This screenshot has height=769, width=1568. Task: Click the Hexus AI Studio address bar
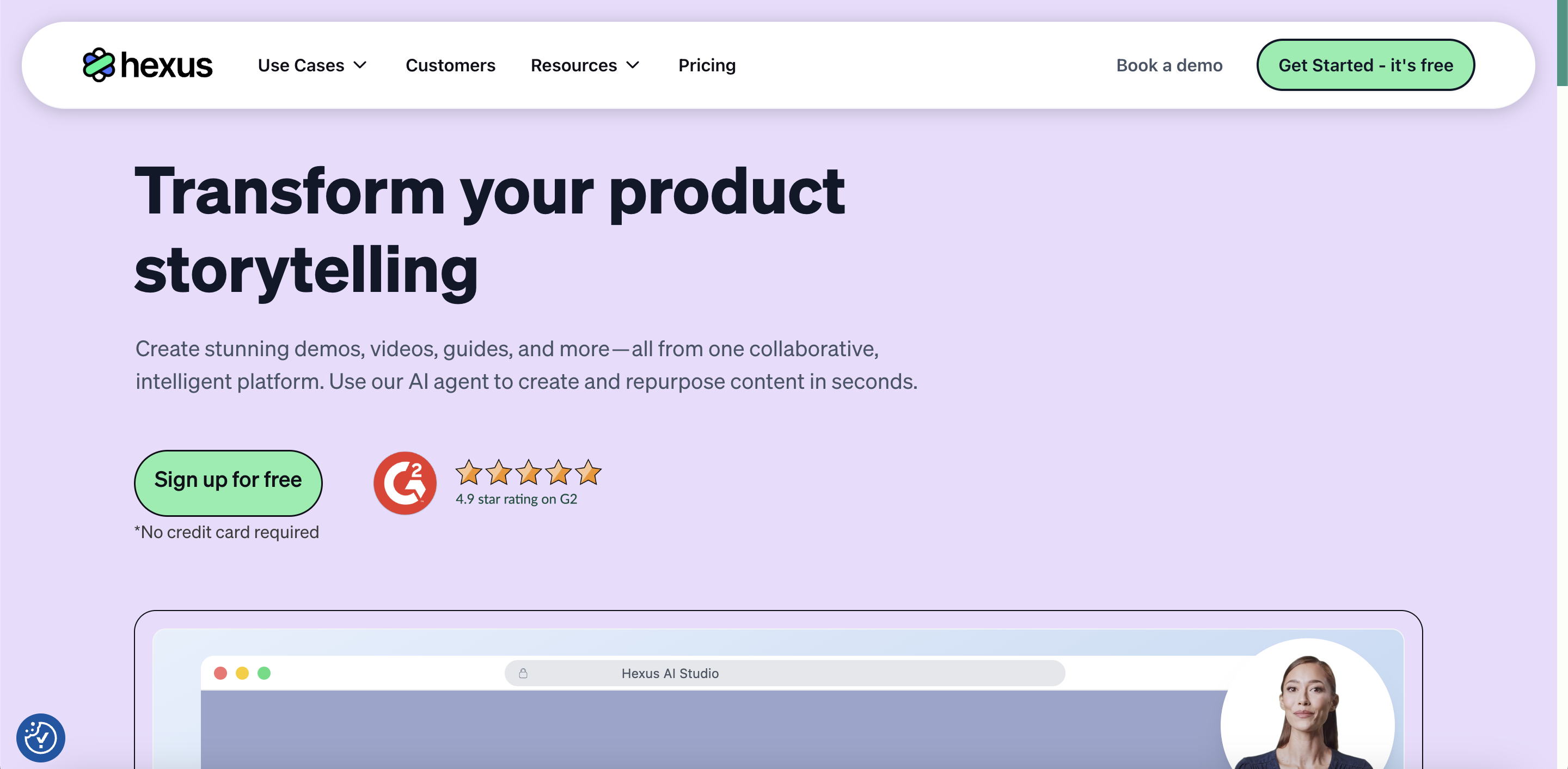785,673
